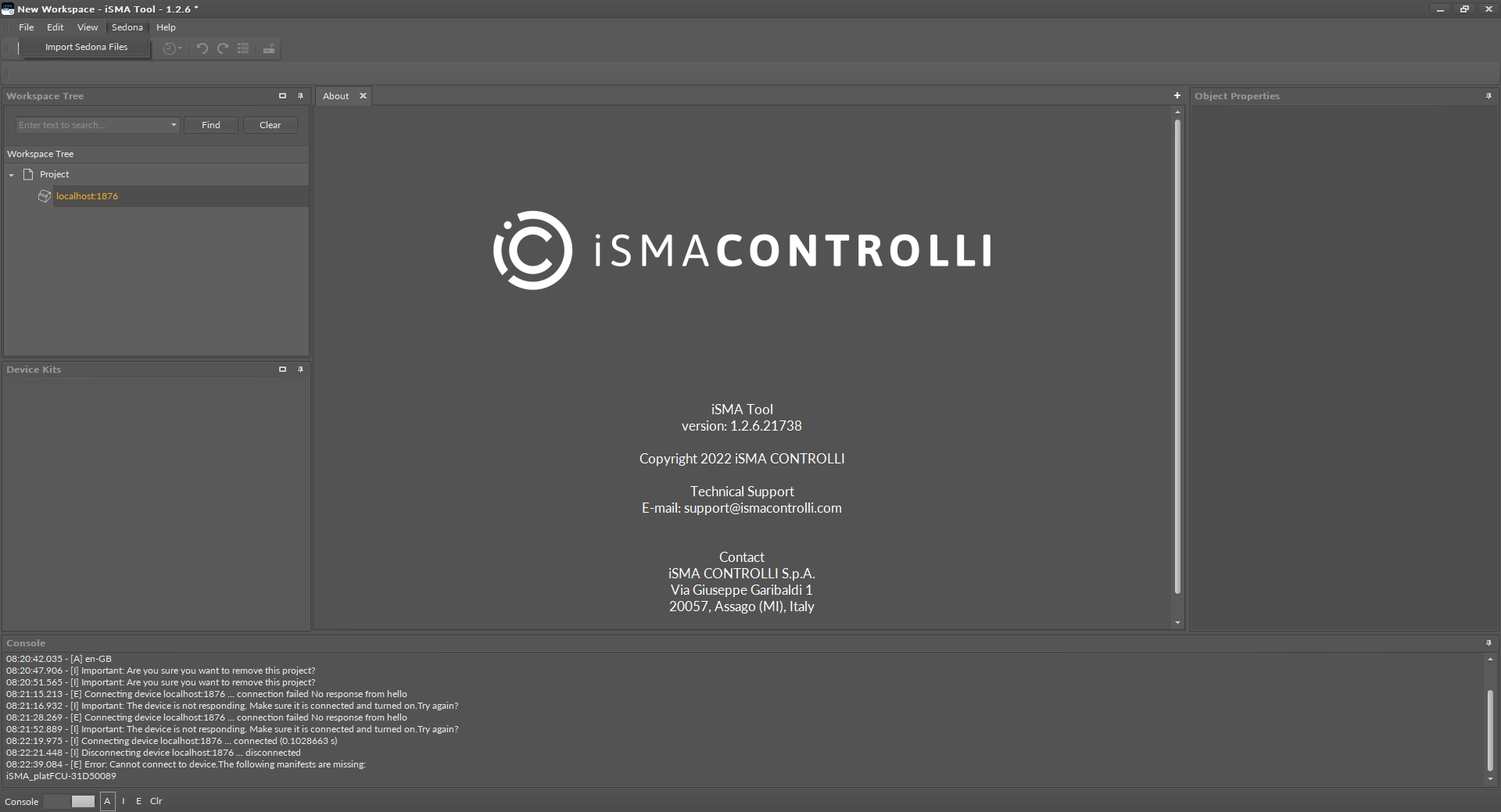The height and width of the screenshot is (812, 1501).
Task: Pin the Object Properties panel
Action: (1489, 95)
